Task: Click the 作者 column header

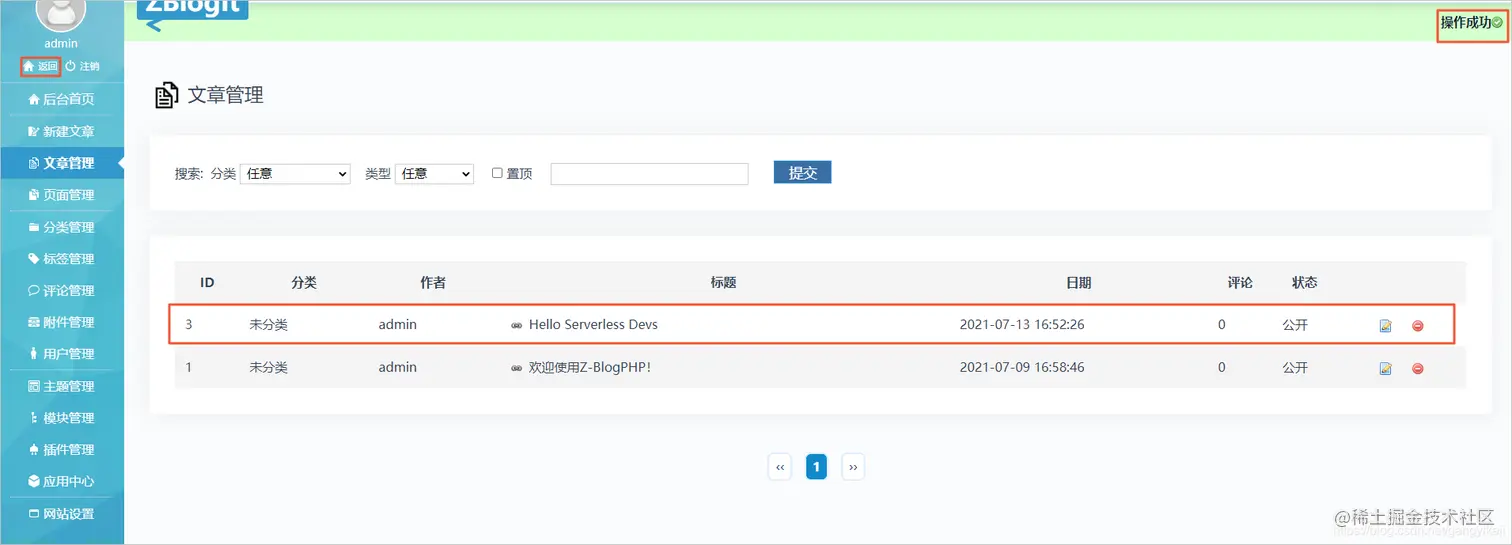Action: pos(433,283)
